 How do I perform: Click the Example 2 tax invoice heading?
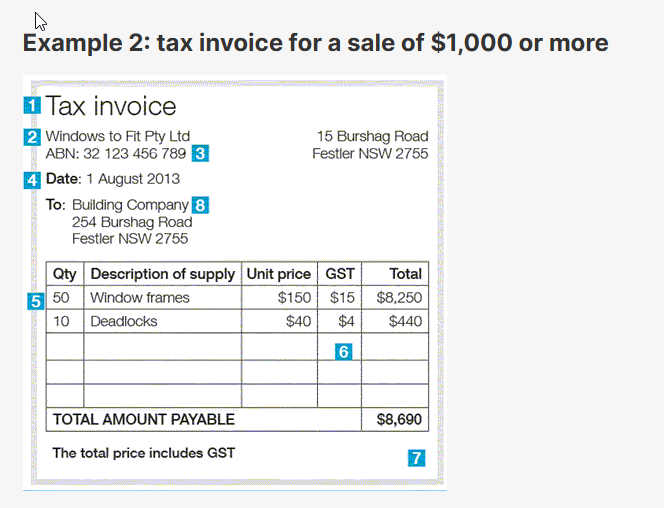(x=315, y=43)
